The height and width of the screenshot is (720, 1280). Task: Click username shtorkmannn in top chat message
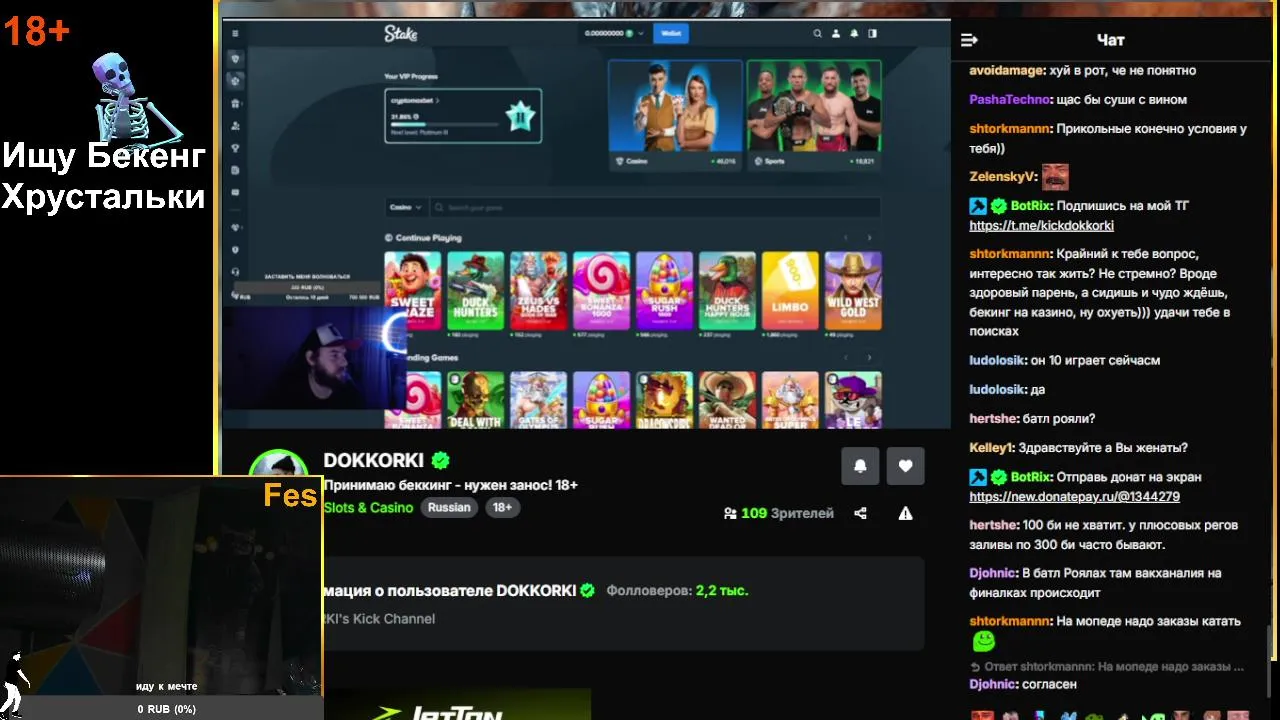pos(1010,129)
